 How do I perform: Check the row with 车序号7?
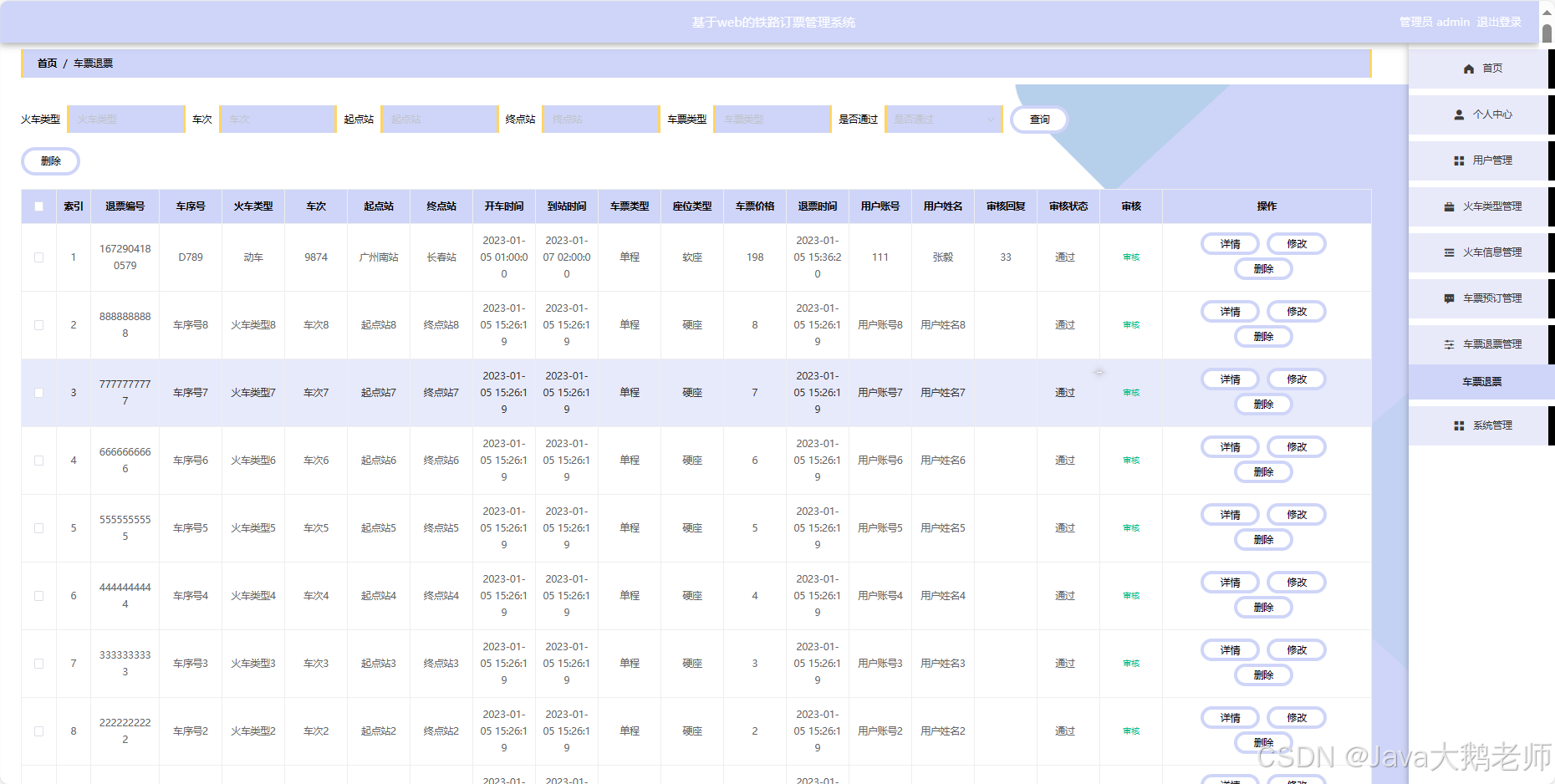point(38,393)
